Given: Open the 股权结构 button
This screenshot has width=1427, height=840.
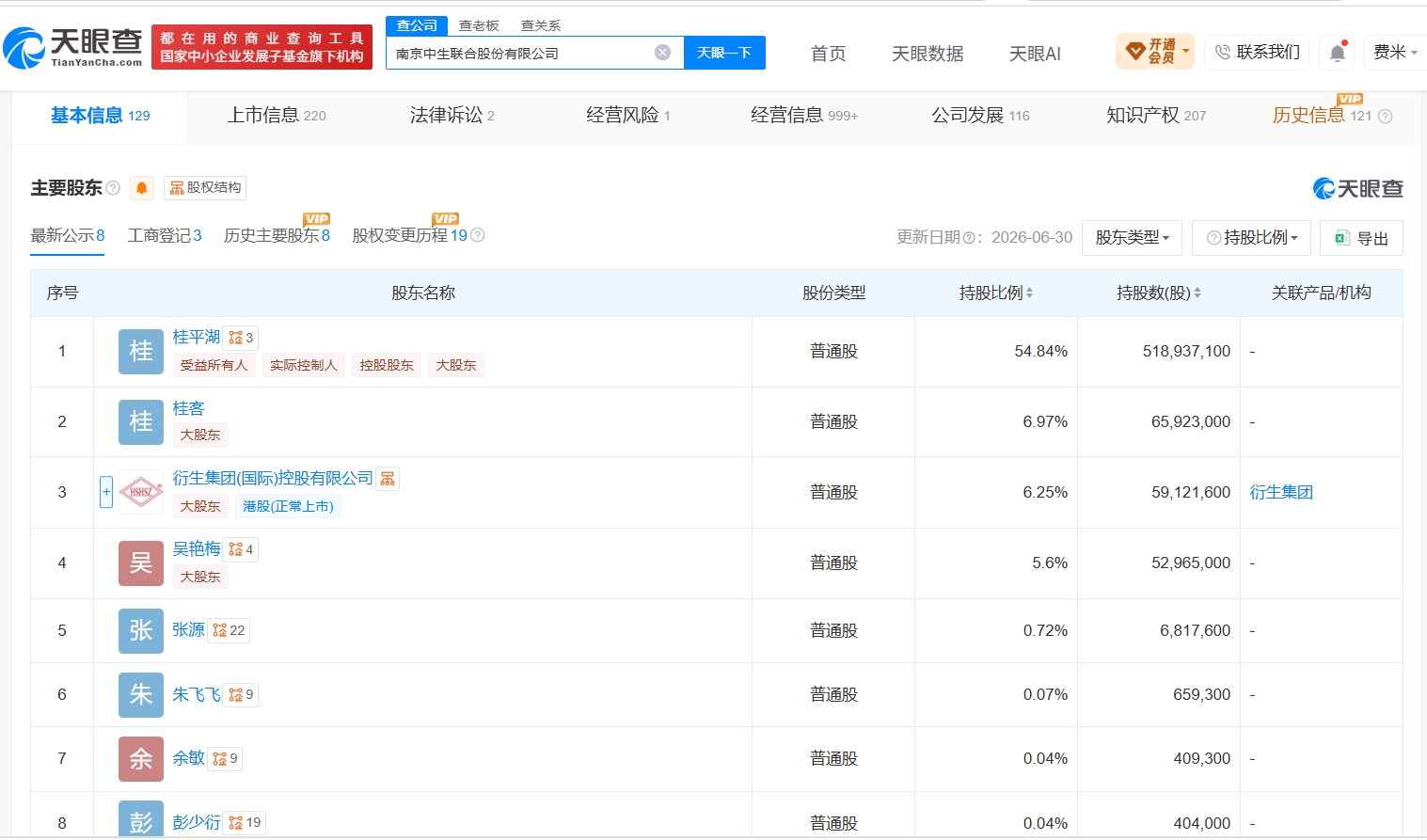Looking at the screenshot, I should coord(205,188).
